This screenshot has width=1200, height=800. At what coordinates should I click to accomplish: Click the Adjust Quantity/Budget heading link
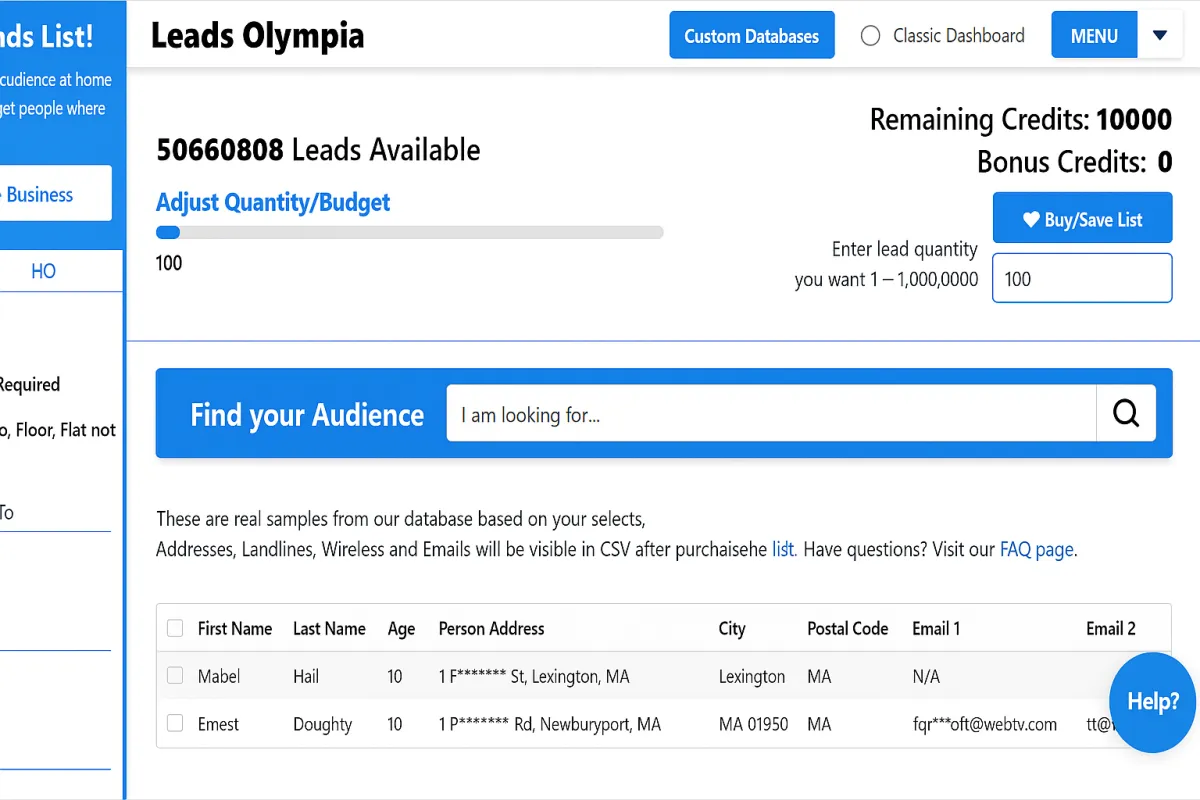click(273, 202)
